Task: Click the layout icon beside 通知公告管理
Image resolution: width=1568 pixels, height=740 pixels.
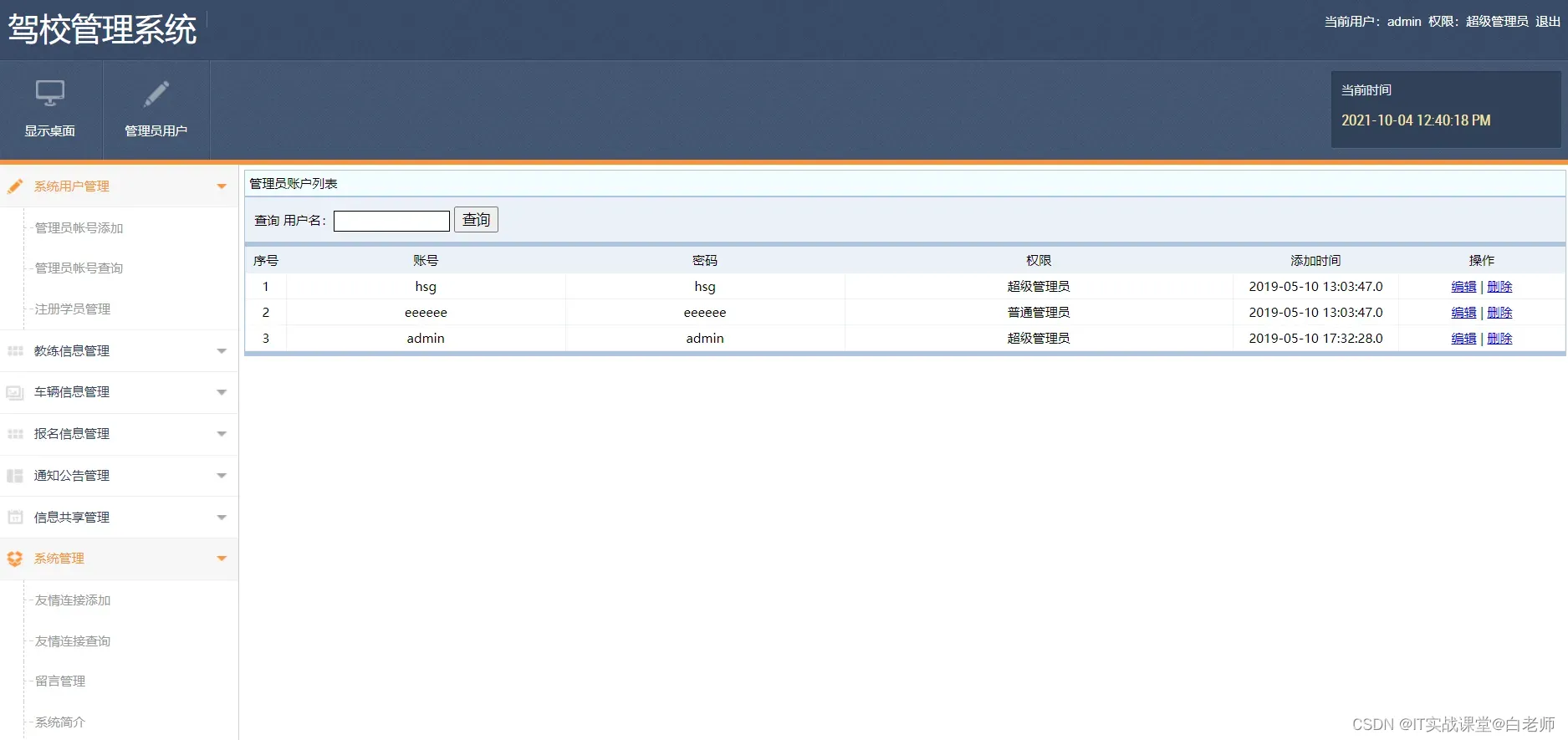Action: [15, 476]
